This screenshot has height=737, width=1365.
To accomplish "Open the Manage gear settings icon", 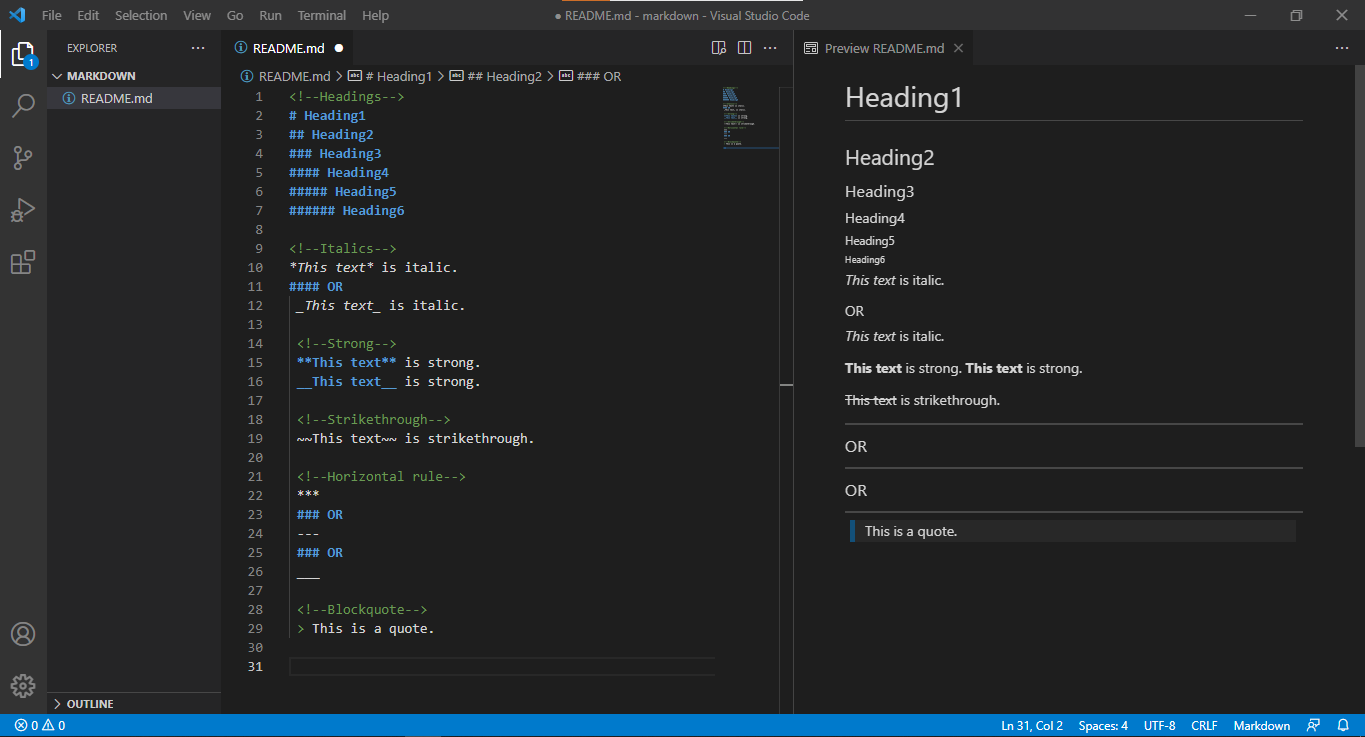I will (23, 686).
